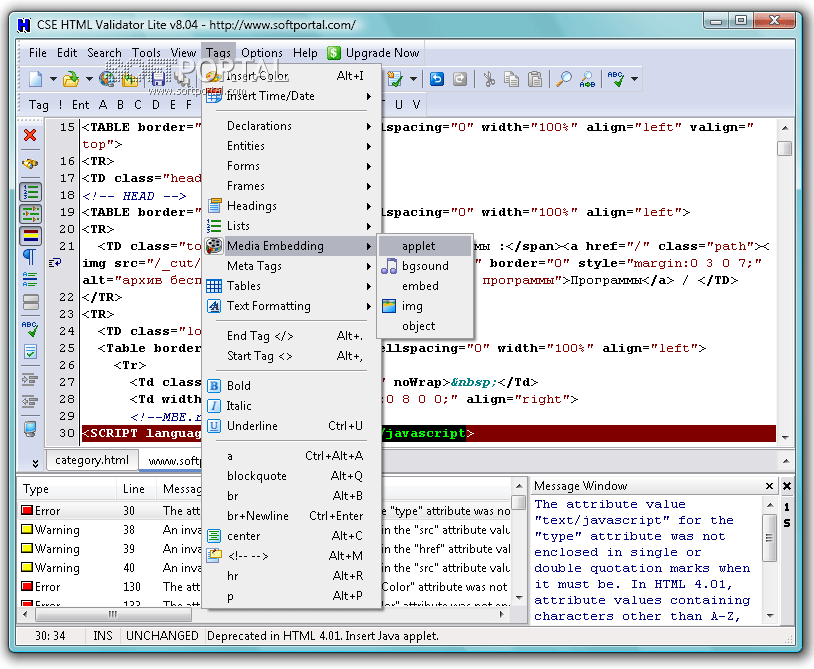Create a new document with the toolbar icon
The height and width of the screenshot is (669, 814).
35,79
